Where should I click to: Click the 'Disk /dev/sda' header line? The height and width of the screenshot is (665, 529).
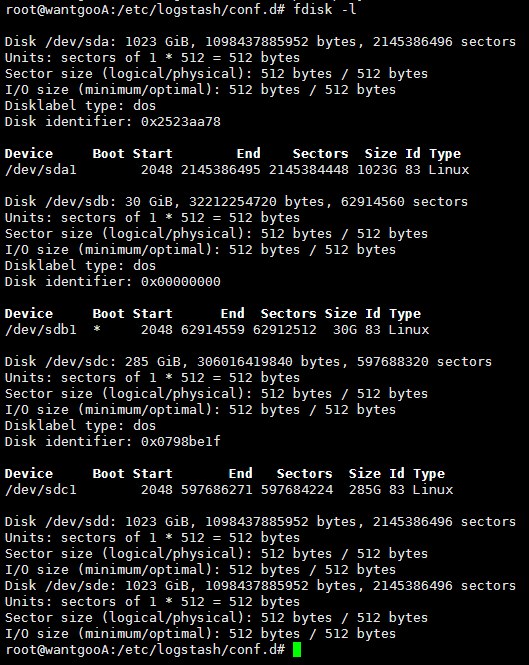click(x=260, y=42)
